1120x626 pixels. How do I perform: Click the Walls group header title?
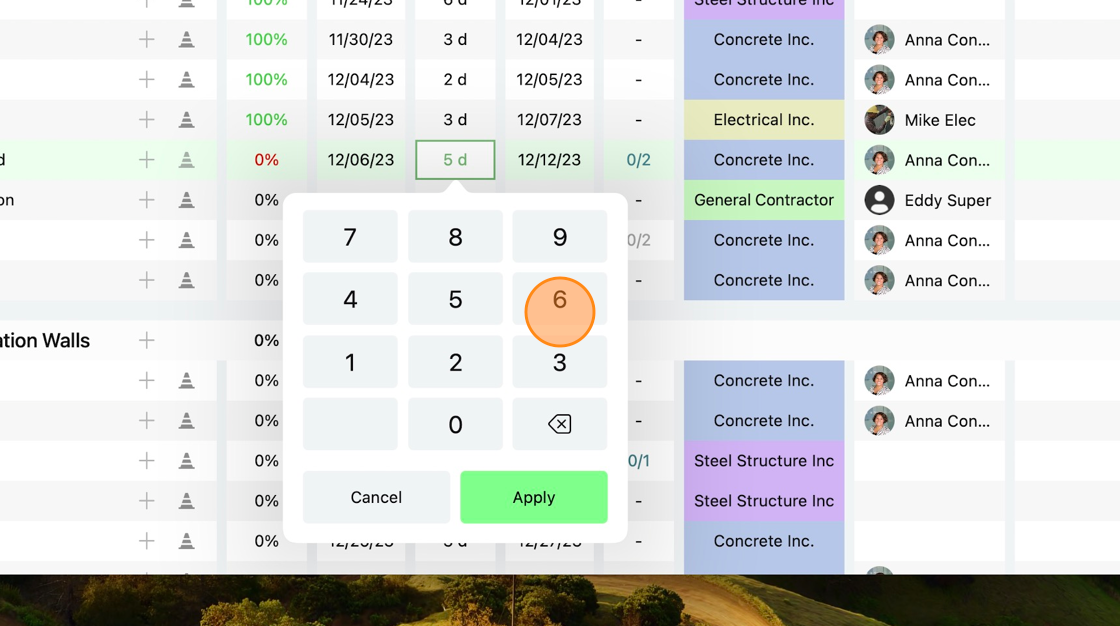tap(45, 340)
